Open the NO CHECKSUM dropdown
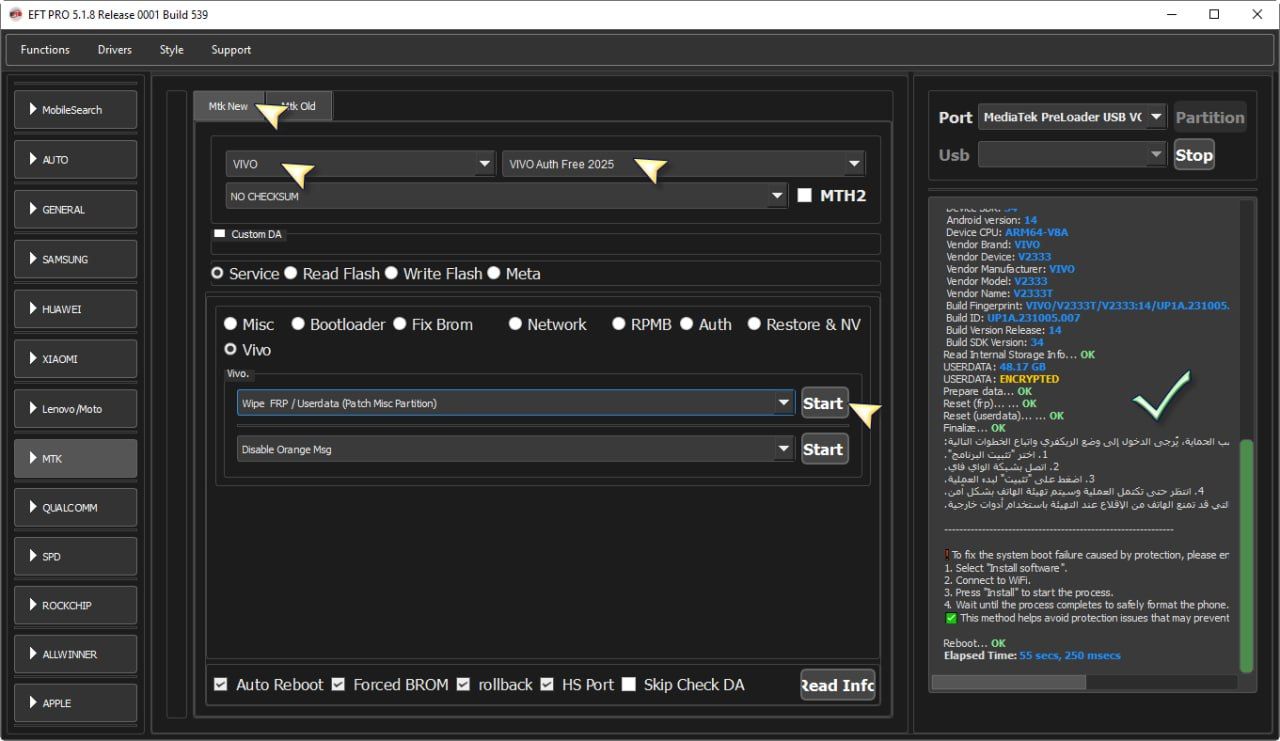1280x741 pixels. point(507,196)
